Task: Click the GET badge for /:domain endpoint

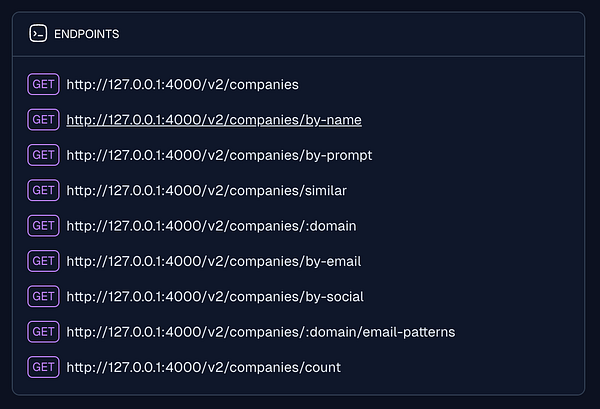Action: (43, 226)
